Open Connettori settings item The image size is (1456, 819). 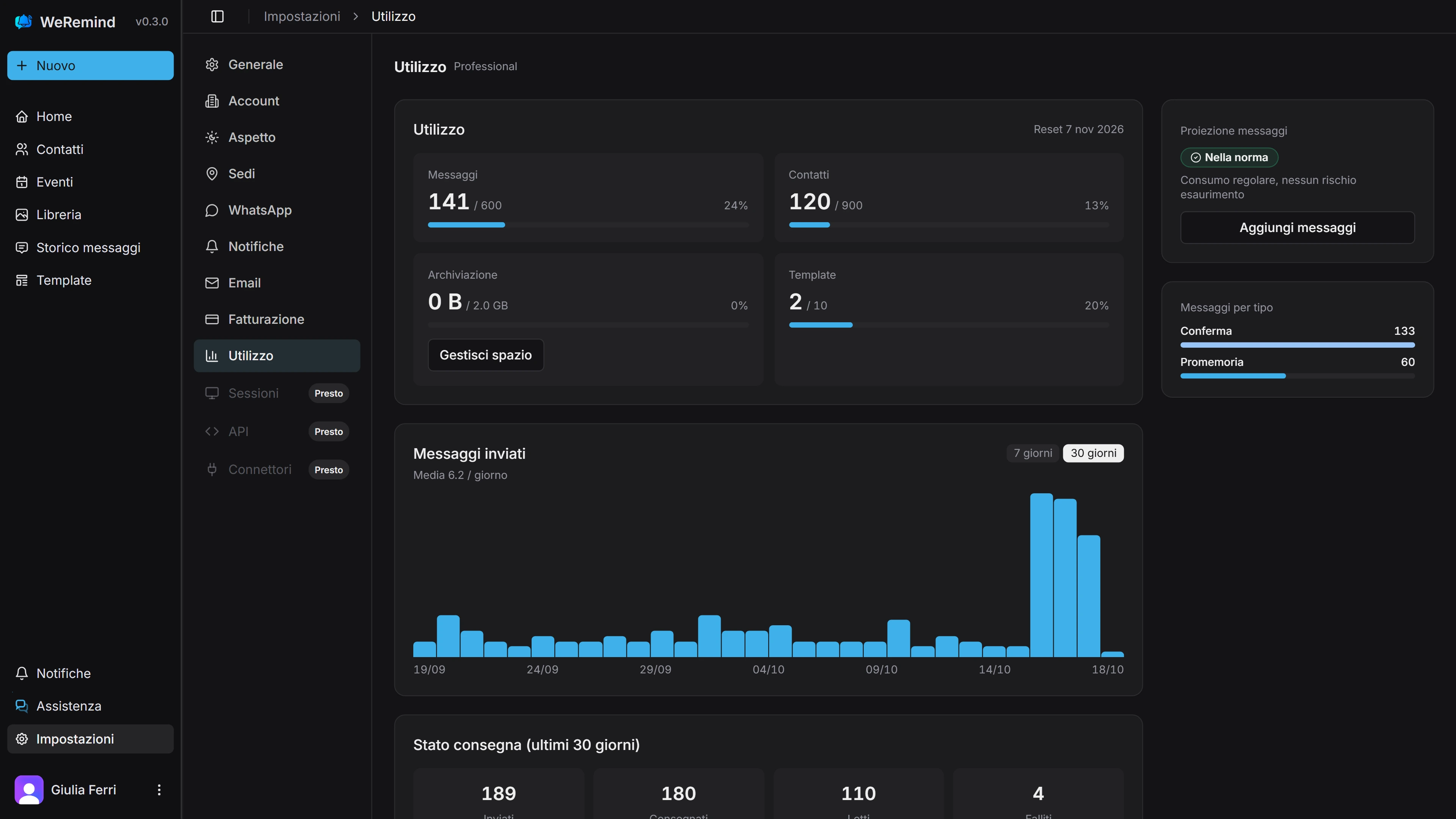coord(277,470)
